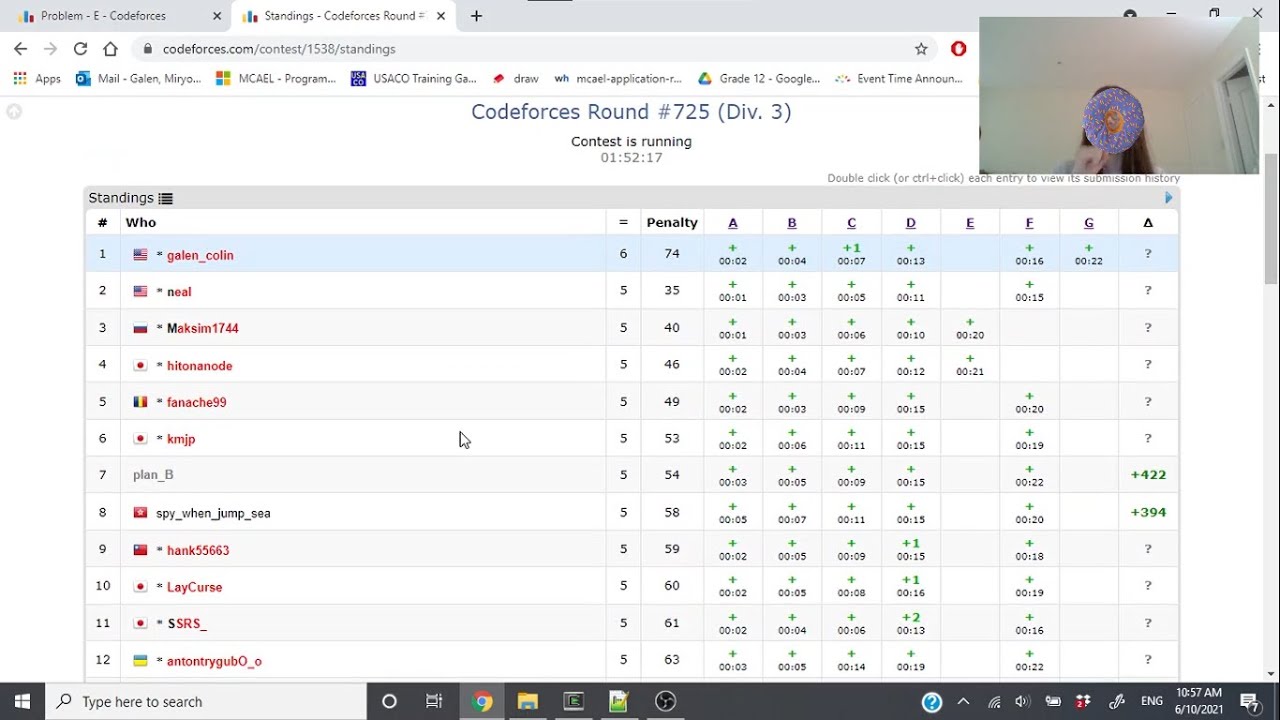Click the help question mark tray icon

932,702
